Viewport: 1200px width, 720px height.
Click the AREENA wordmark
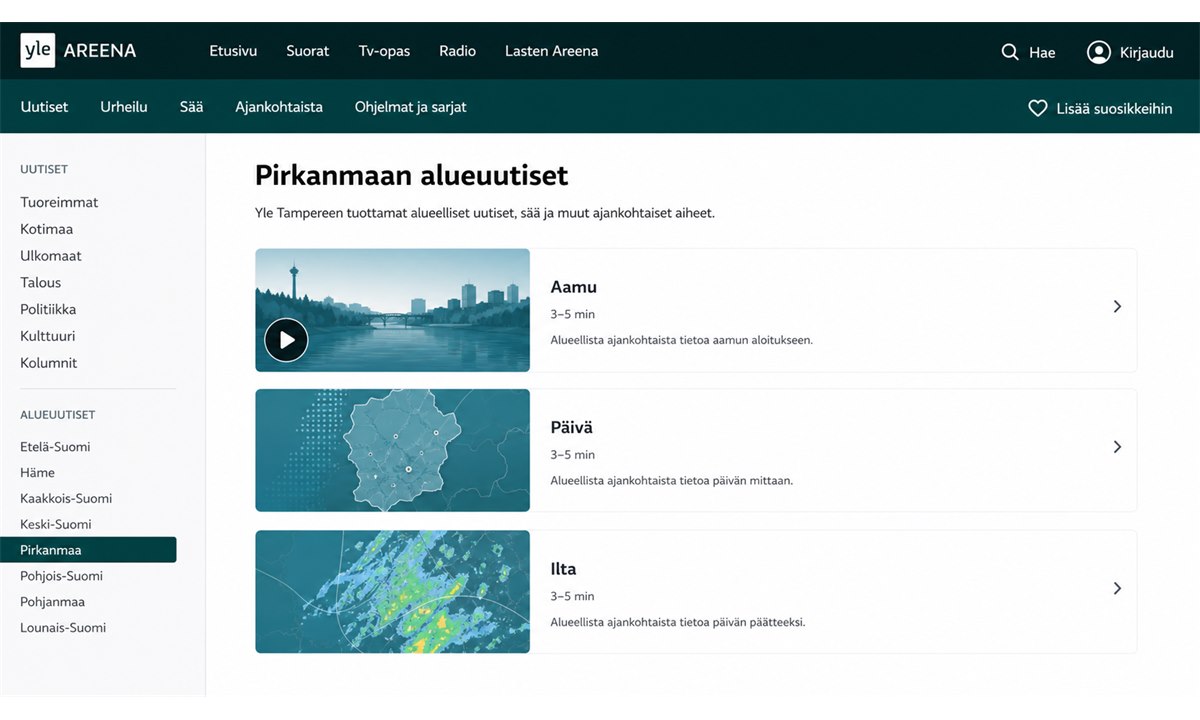tap(100, 51)
